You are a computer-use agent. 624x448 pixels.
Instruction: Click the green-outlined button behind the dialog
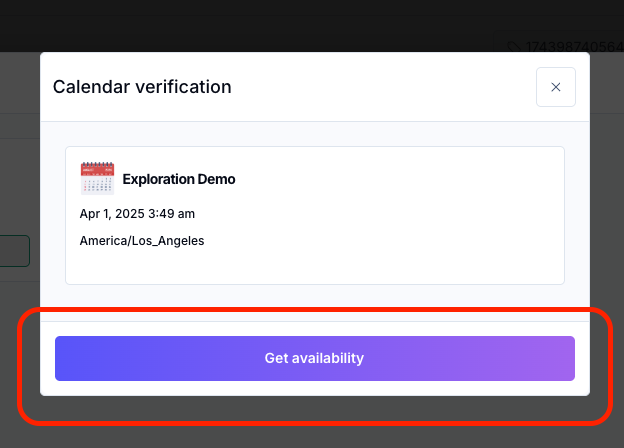tap(14, 250)
